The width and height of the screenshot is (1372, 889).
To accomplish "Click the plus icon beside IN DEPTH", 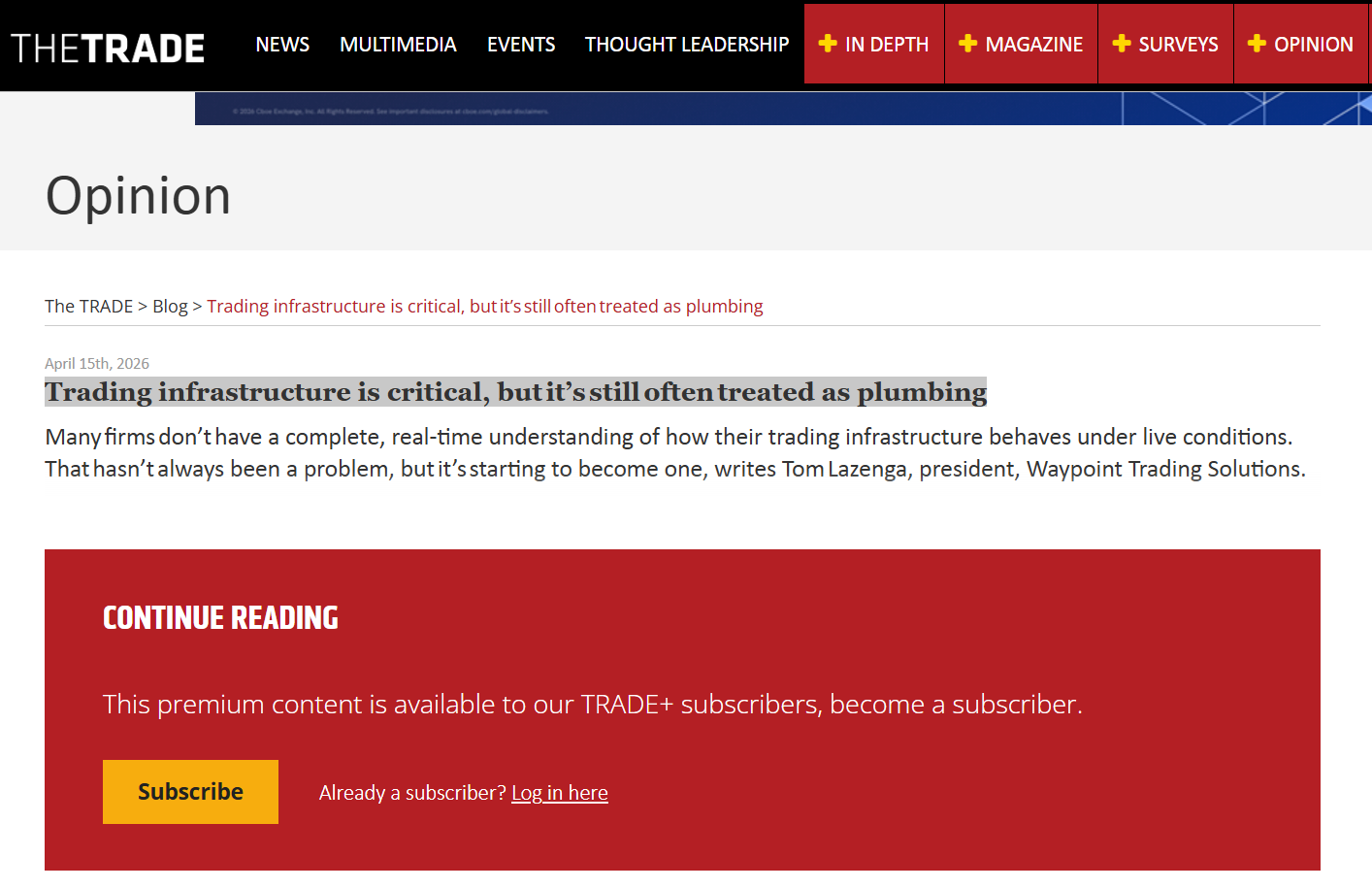I will 828,44.
